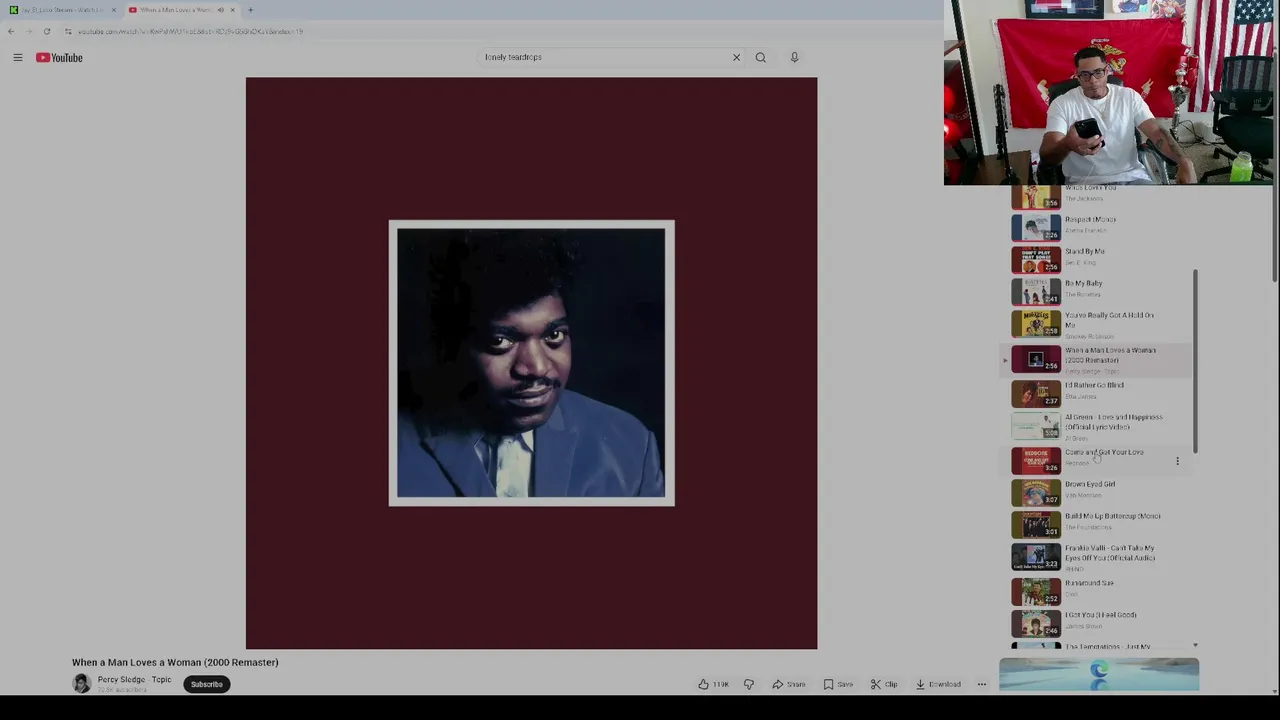
Task: Open site information icon in address bar
Action: [68, 31]
